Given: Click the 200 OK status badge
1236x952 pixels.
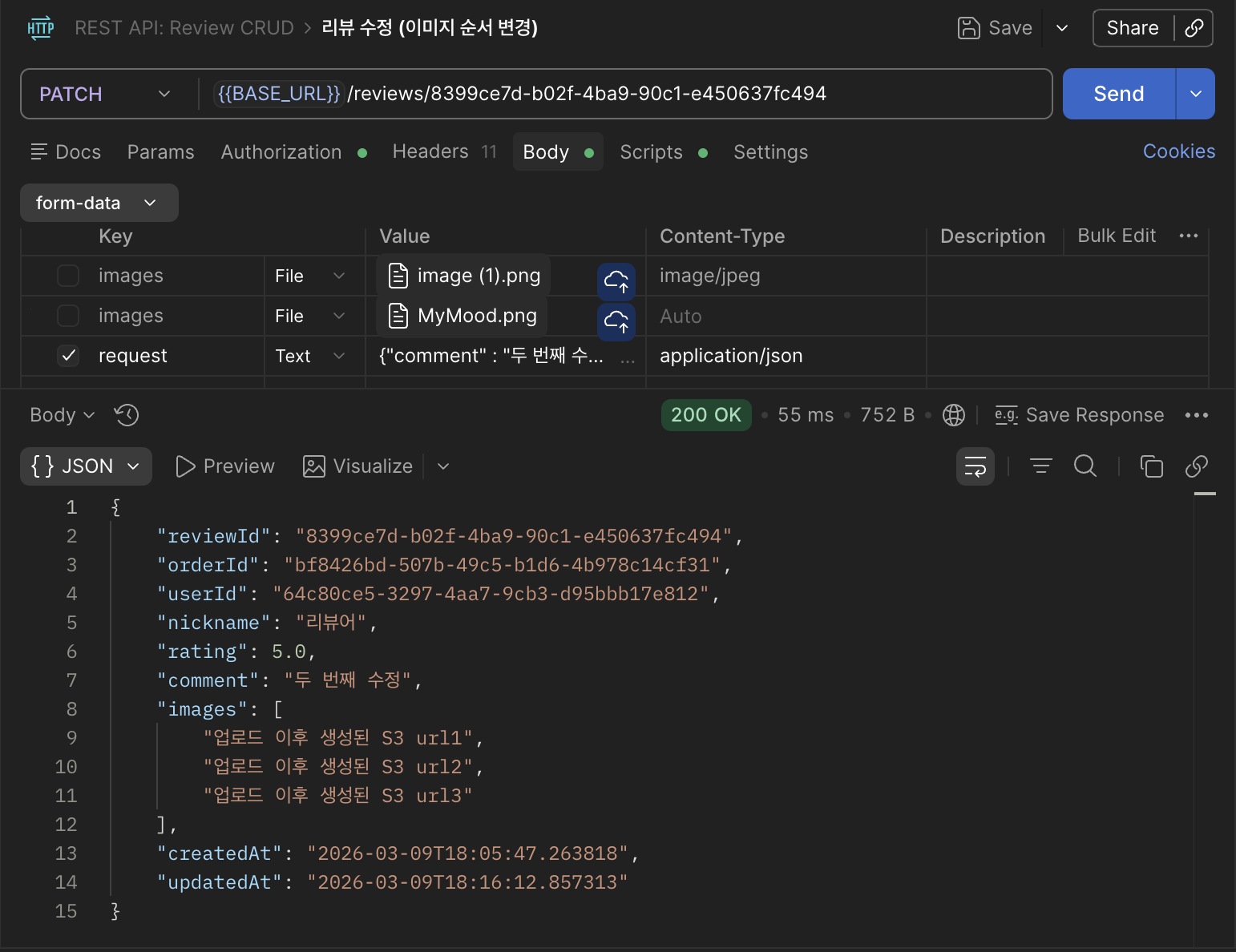Looking at the screenshot, I should point(706,415).
